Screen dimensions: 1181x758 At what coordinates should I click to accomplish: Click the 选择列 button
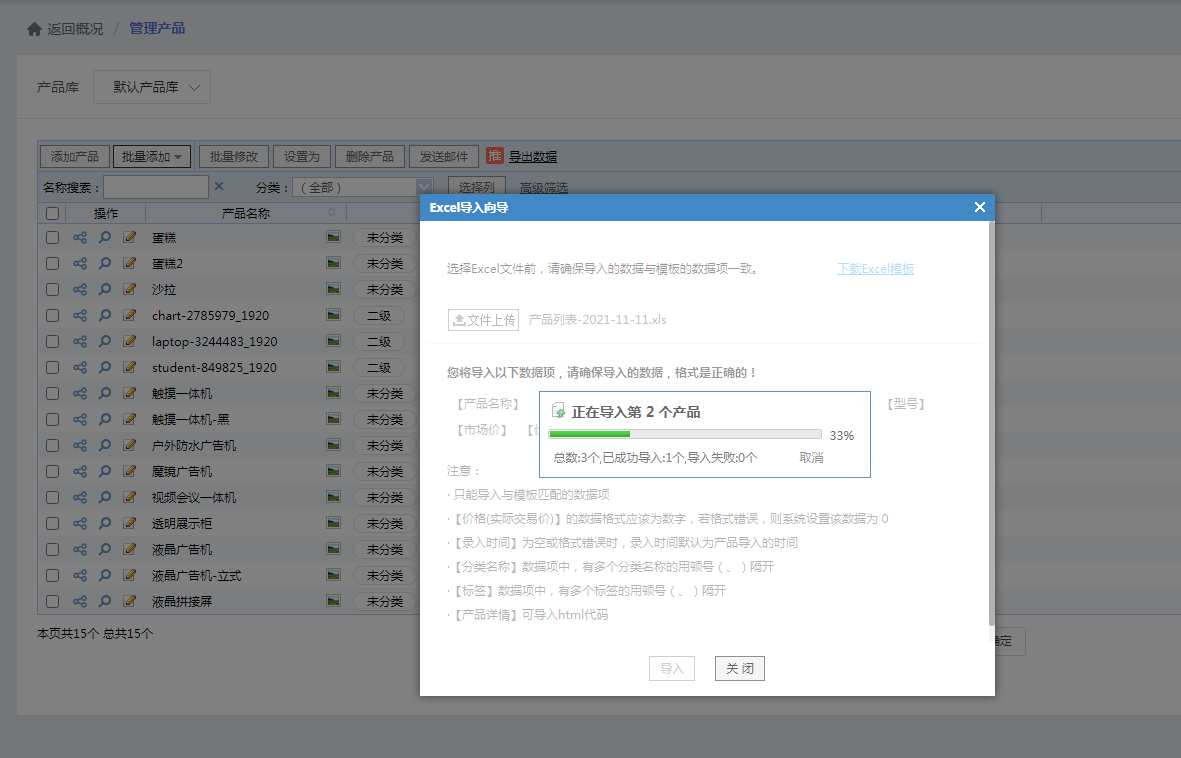point(476,186)
